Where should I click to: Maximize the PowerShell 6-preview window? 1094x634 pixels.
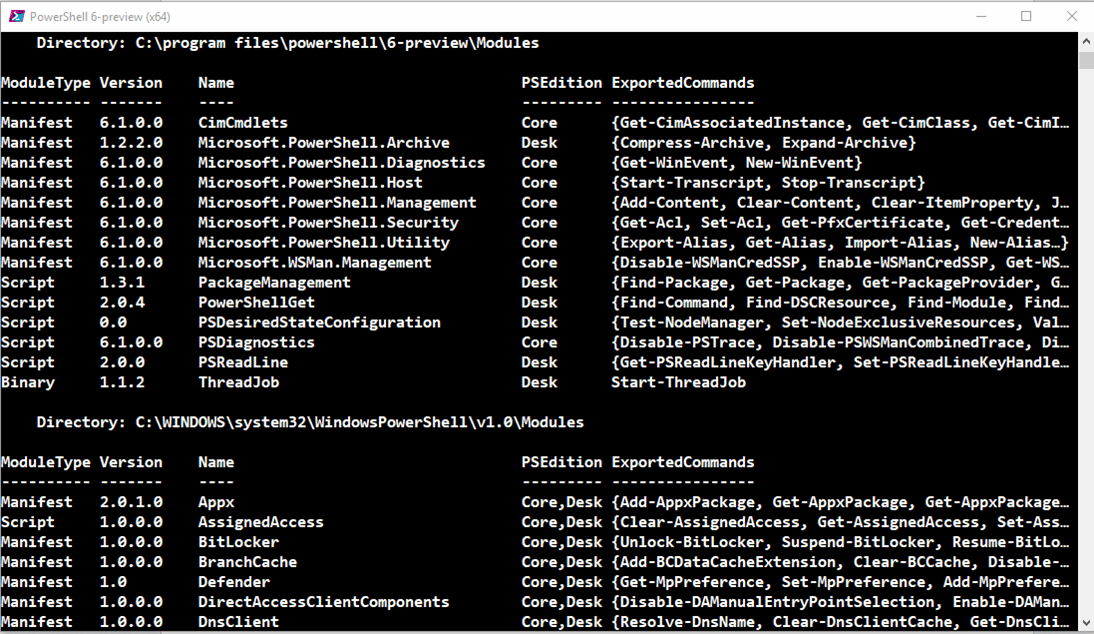pos(1026,16)
